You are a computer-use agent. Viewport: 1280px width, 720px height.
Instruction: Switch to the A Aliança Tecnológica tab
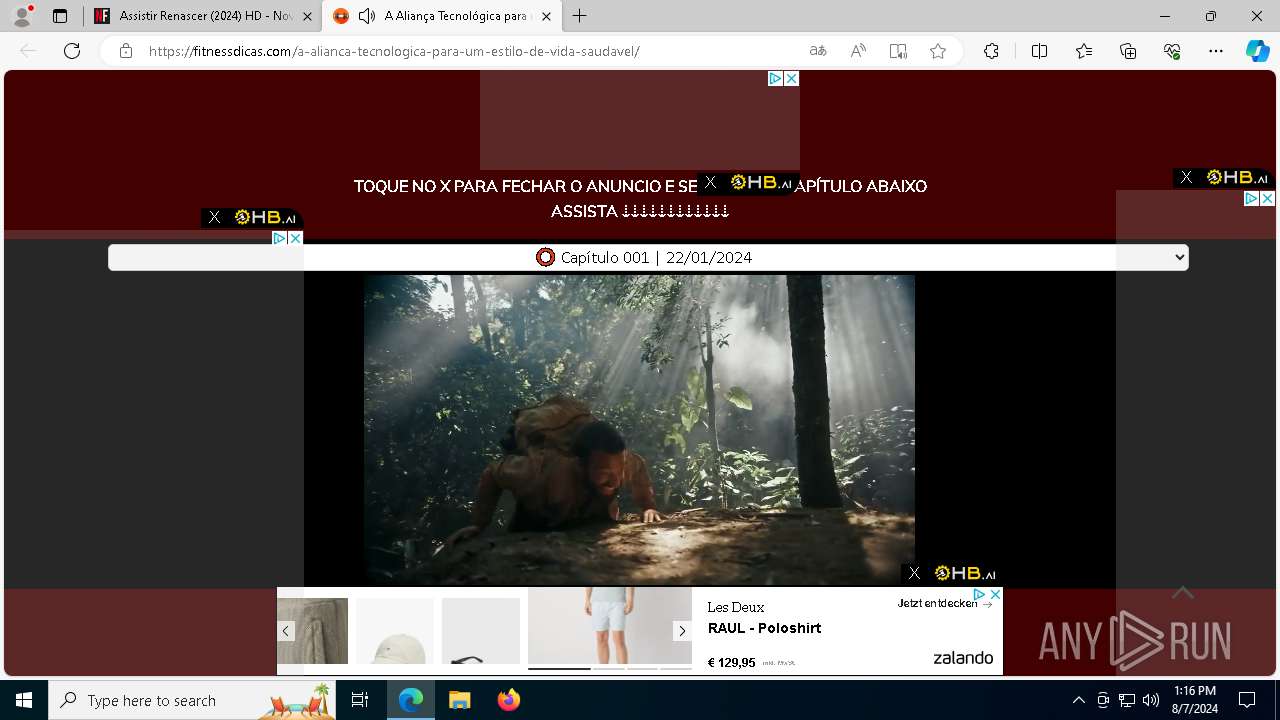[x=441, y=16]
